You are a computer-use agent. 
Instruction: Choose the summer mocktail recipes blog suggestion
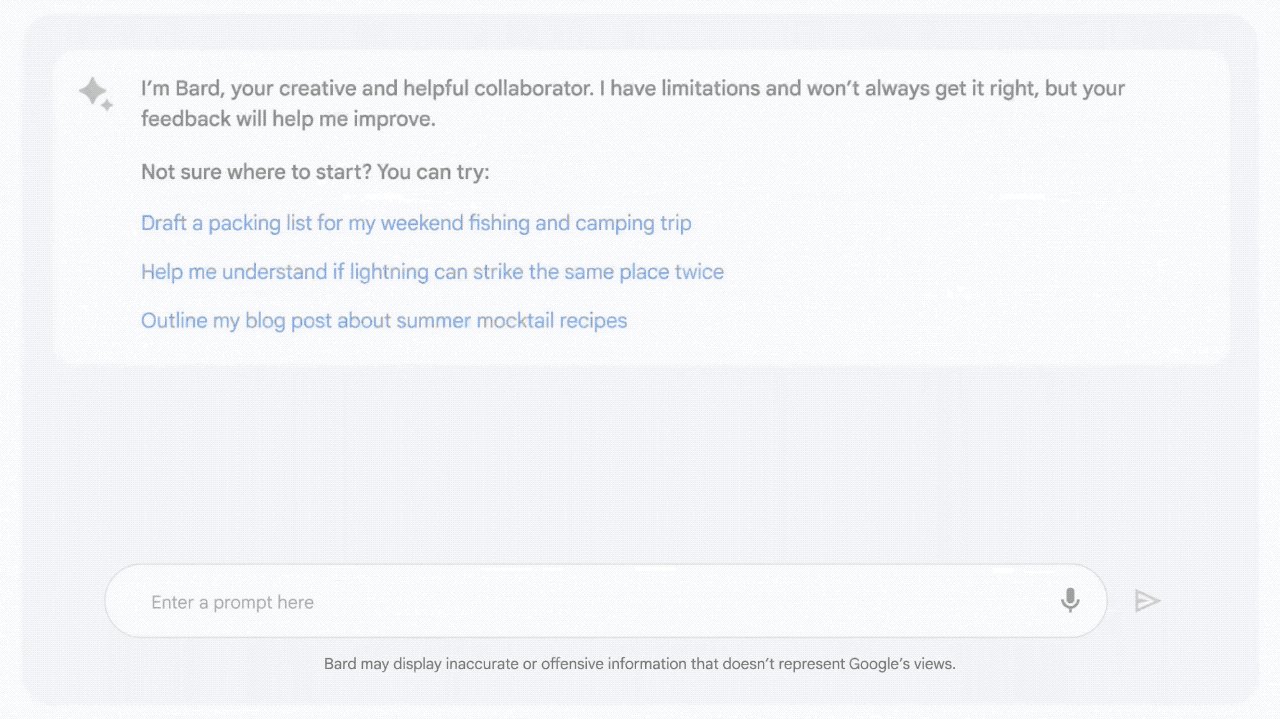click(384, 320)
